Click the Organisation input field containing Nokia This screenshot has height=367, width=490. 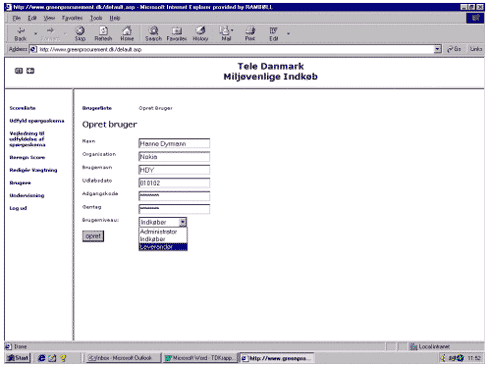click(x=174, y=157)
